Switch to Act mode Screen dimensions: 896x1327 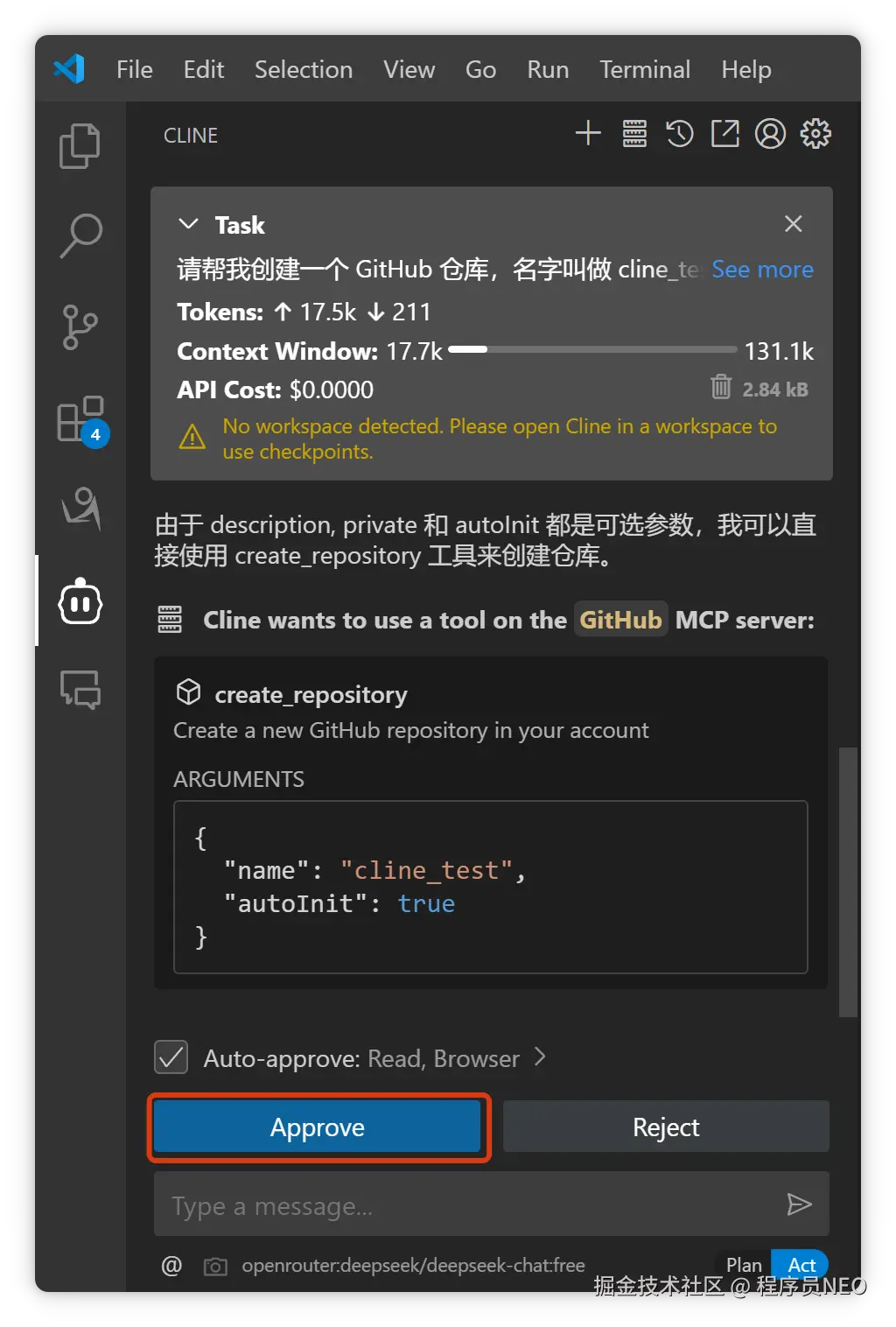click(x=801, y=1265)
